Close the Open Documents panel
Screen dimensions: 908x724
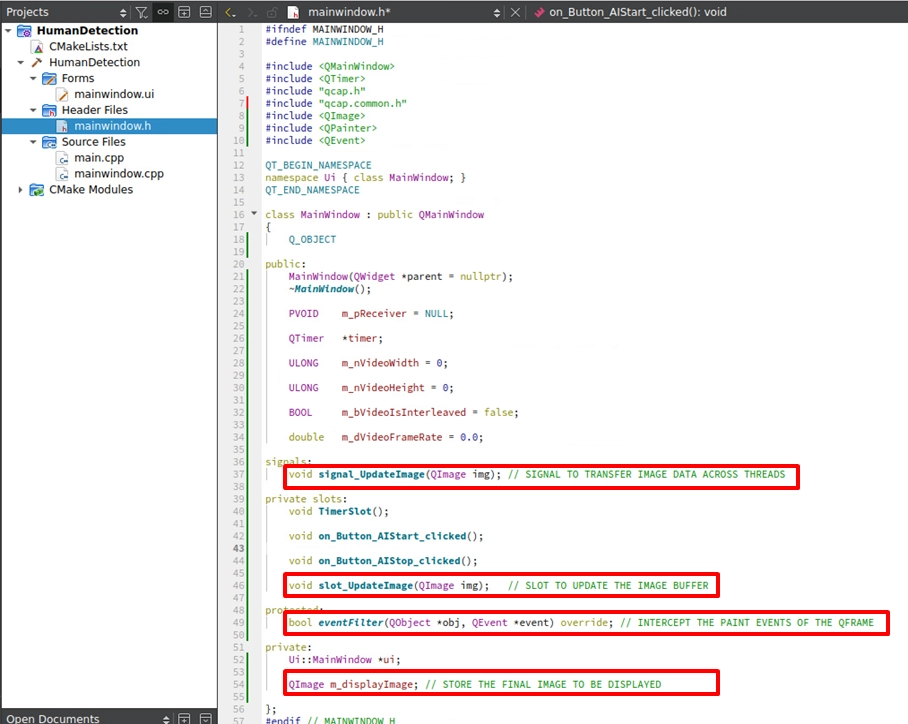206,719
